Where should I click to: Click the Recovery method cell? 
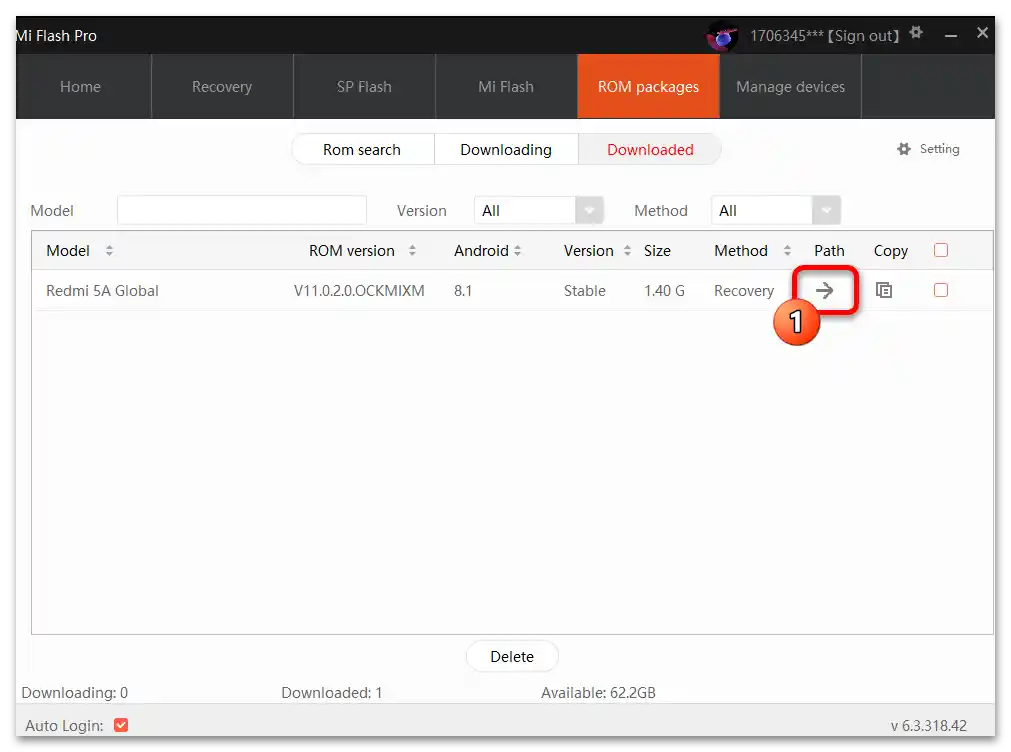pyautogui.click(x=743, y=291)
